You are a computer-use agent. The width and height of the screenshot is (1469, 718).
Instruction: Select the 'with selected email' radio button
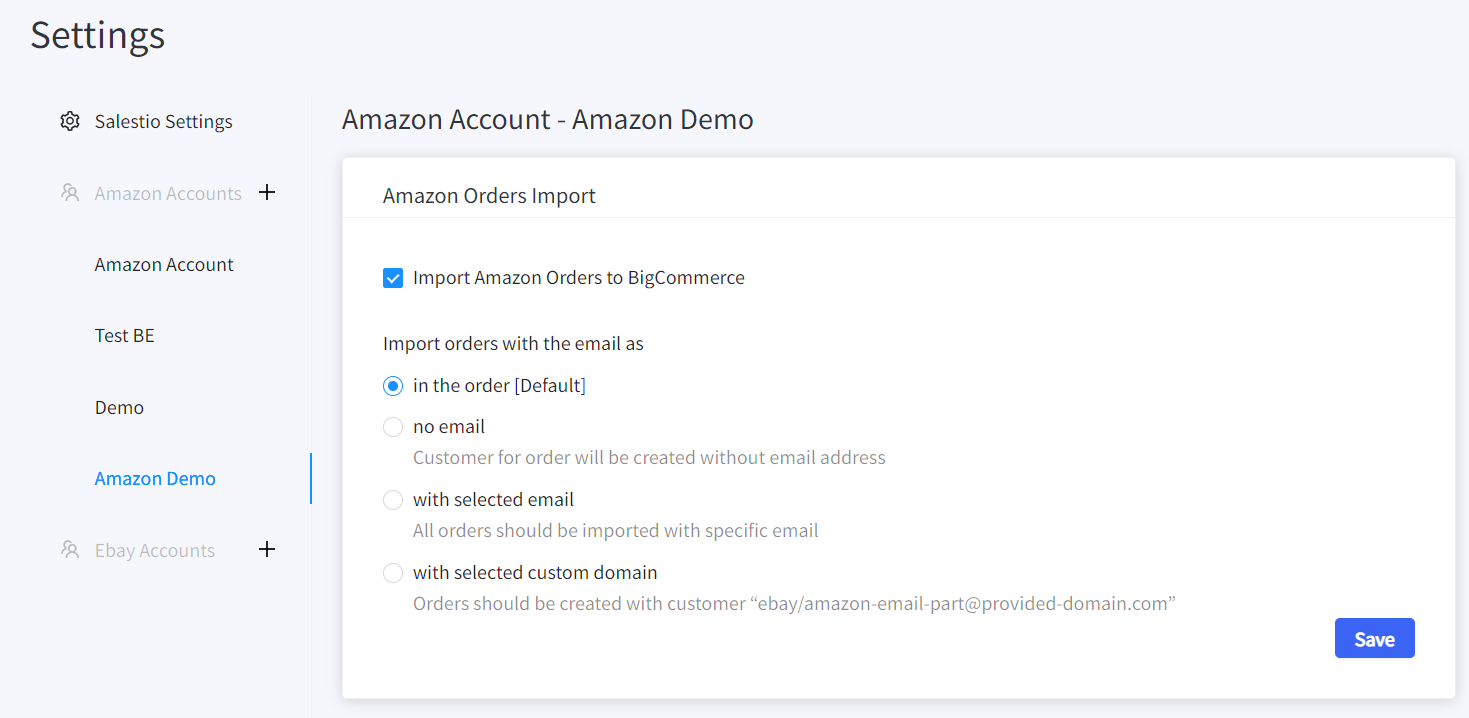point(393,500)
